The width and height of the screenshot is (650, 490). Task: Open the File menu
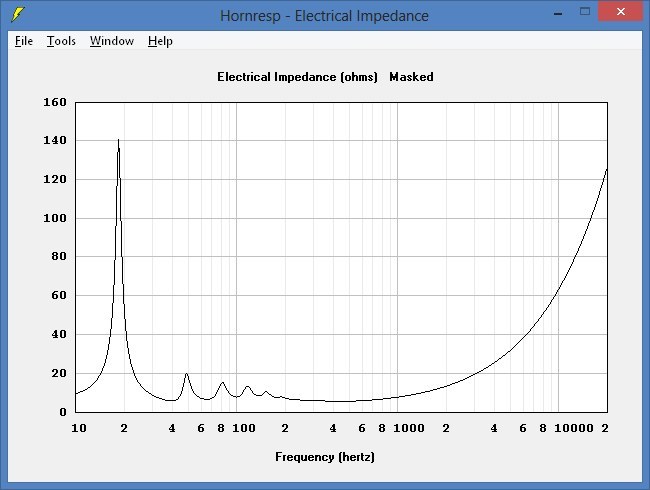point(24,41)
